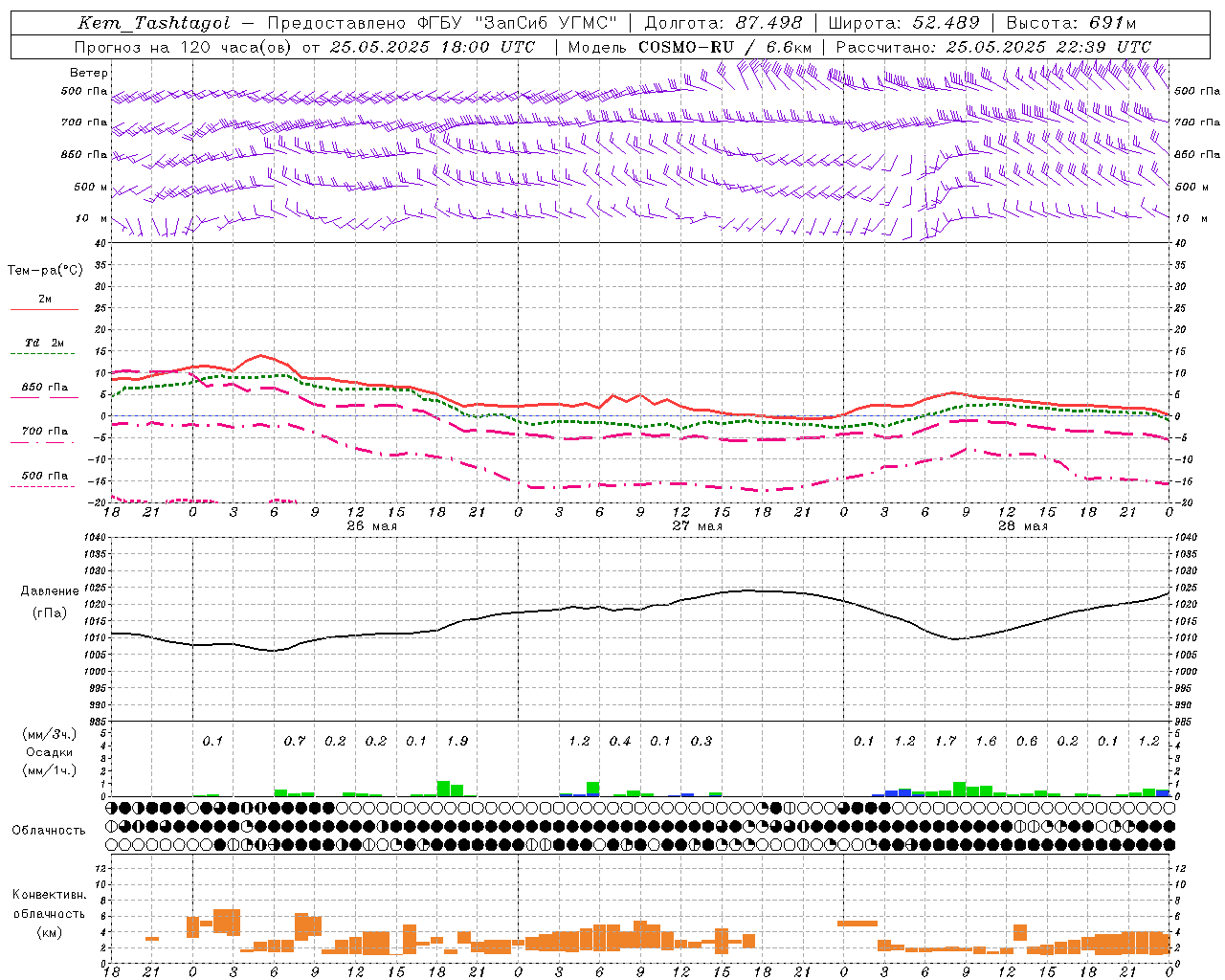The image size is (1225, 980).
Task: Click the Ветер wind panel label
Action: tap(89, 73)
